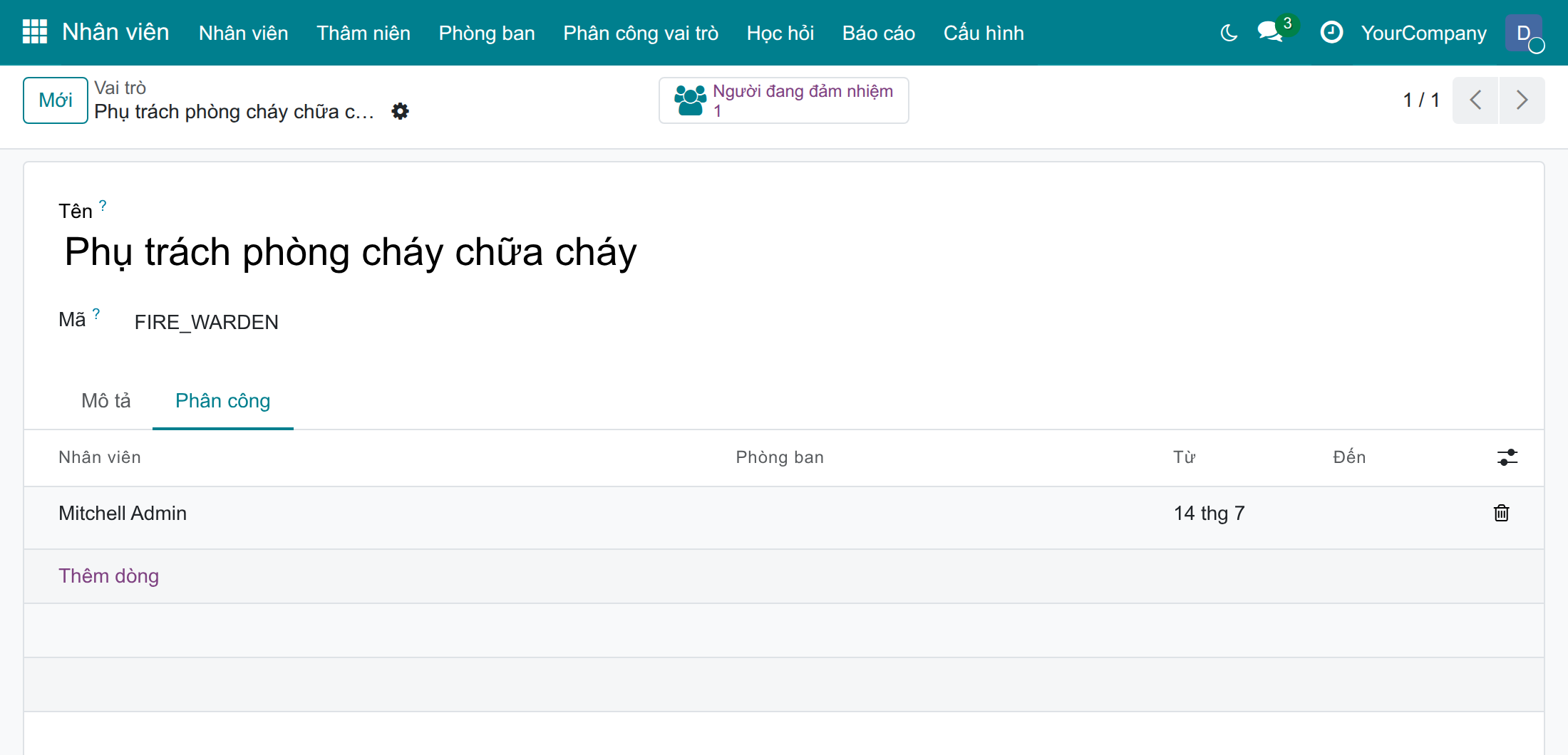The height and width of the screenshot is (755, 1568).
Task: Click the Nhân viên app title
Action: 115,32
